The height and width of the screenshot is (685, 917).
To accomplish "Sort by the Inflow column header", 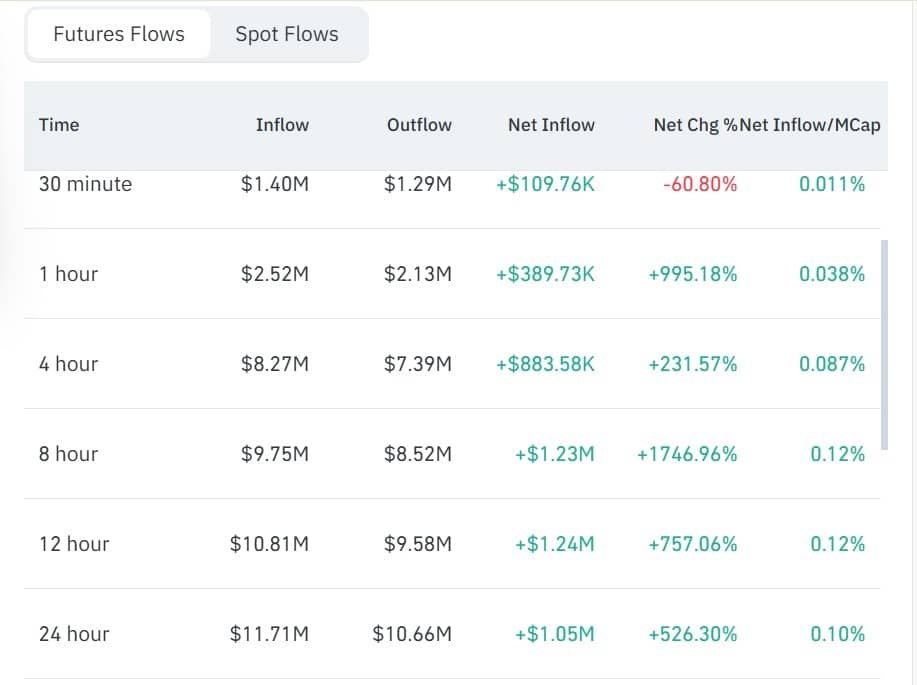I will pos(282,125).
